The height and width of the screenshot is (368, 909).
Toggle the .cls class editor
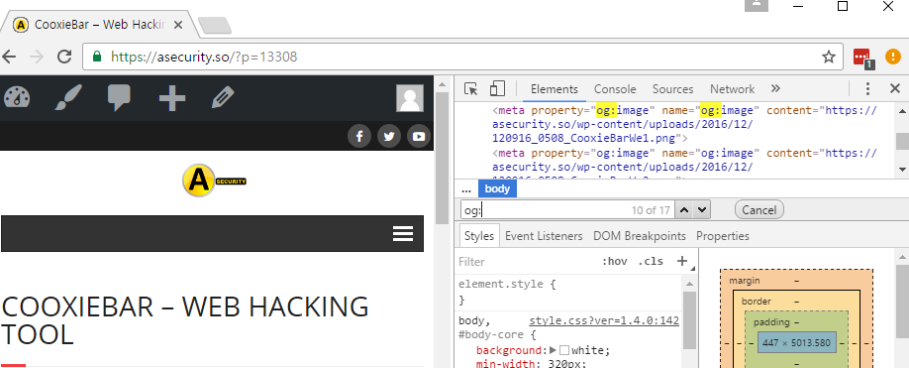point(650,261)
